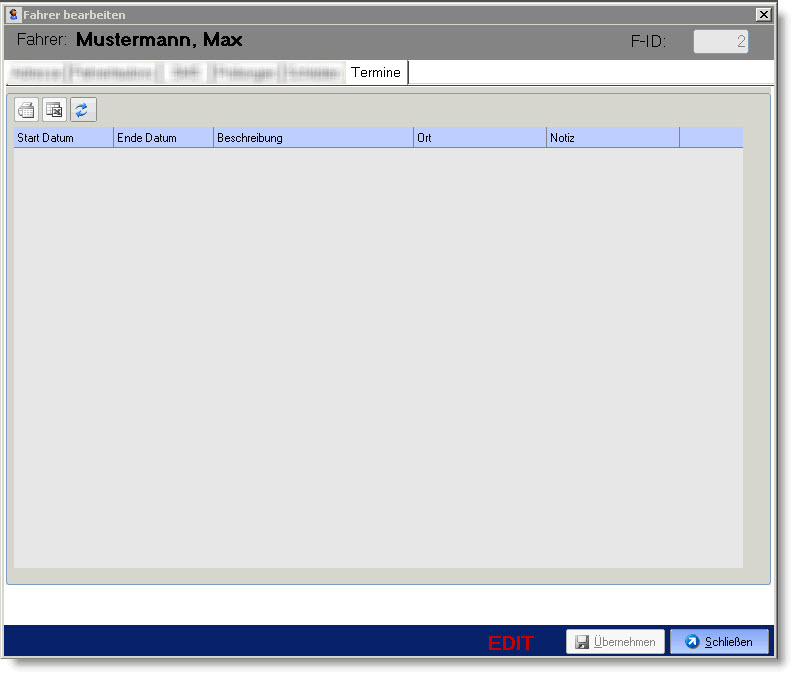Refresh the appointments list
The image size is (794, 675).
point(83,110)
